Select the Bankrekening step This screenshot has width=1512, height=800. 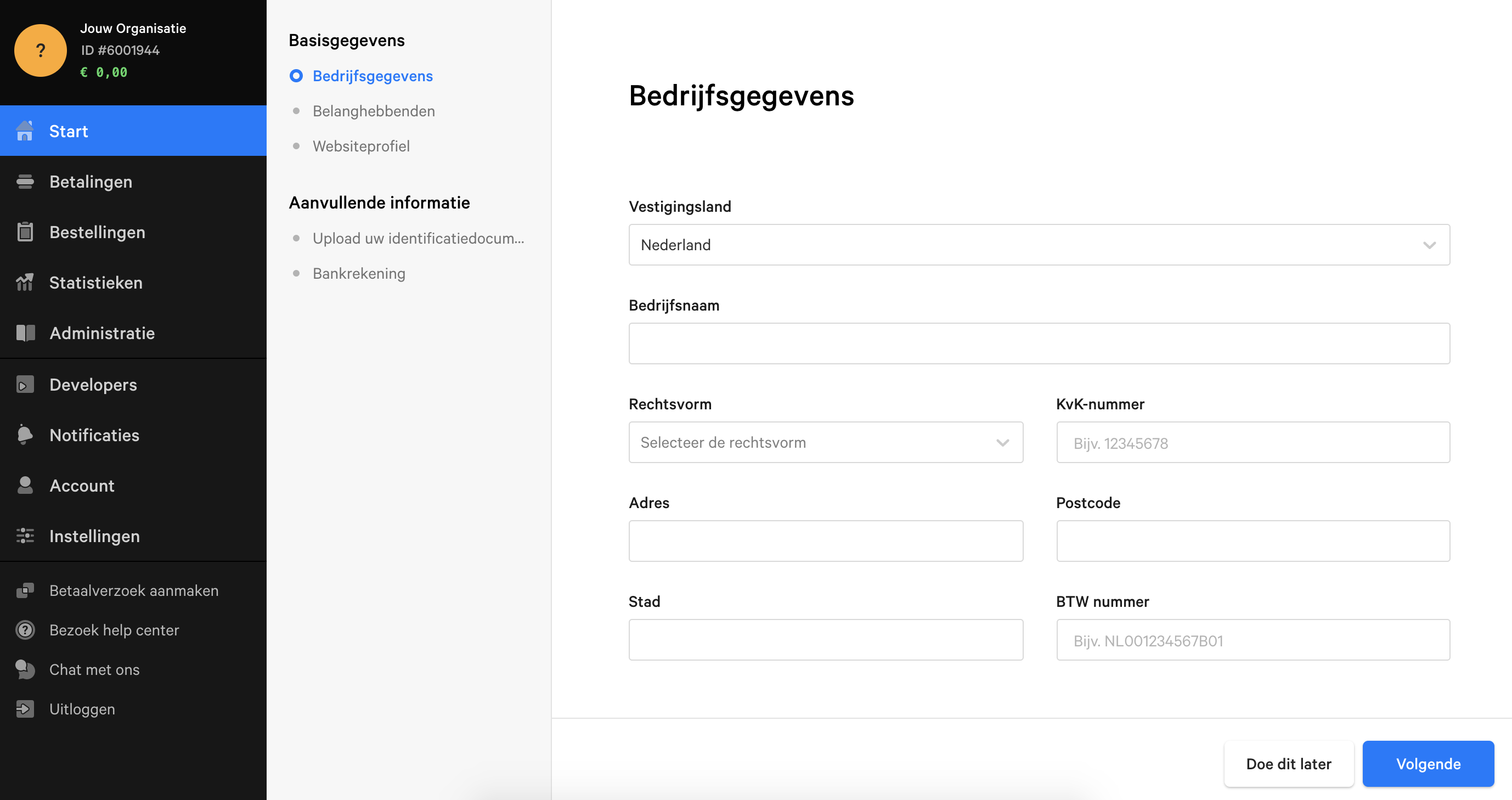tap(359, 273)
